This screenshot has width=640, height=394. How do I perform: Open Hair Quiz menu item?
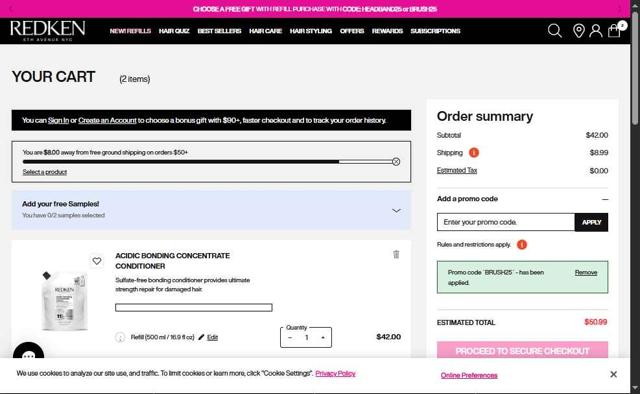(x=174, y=31)
